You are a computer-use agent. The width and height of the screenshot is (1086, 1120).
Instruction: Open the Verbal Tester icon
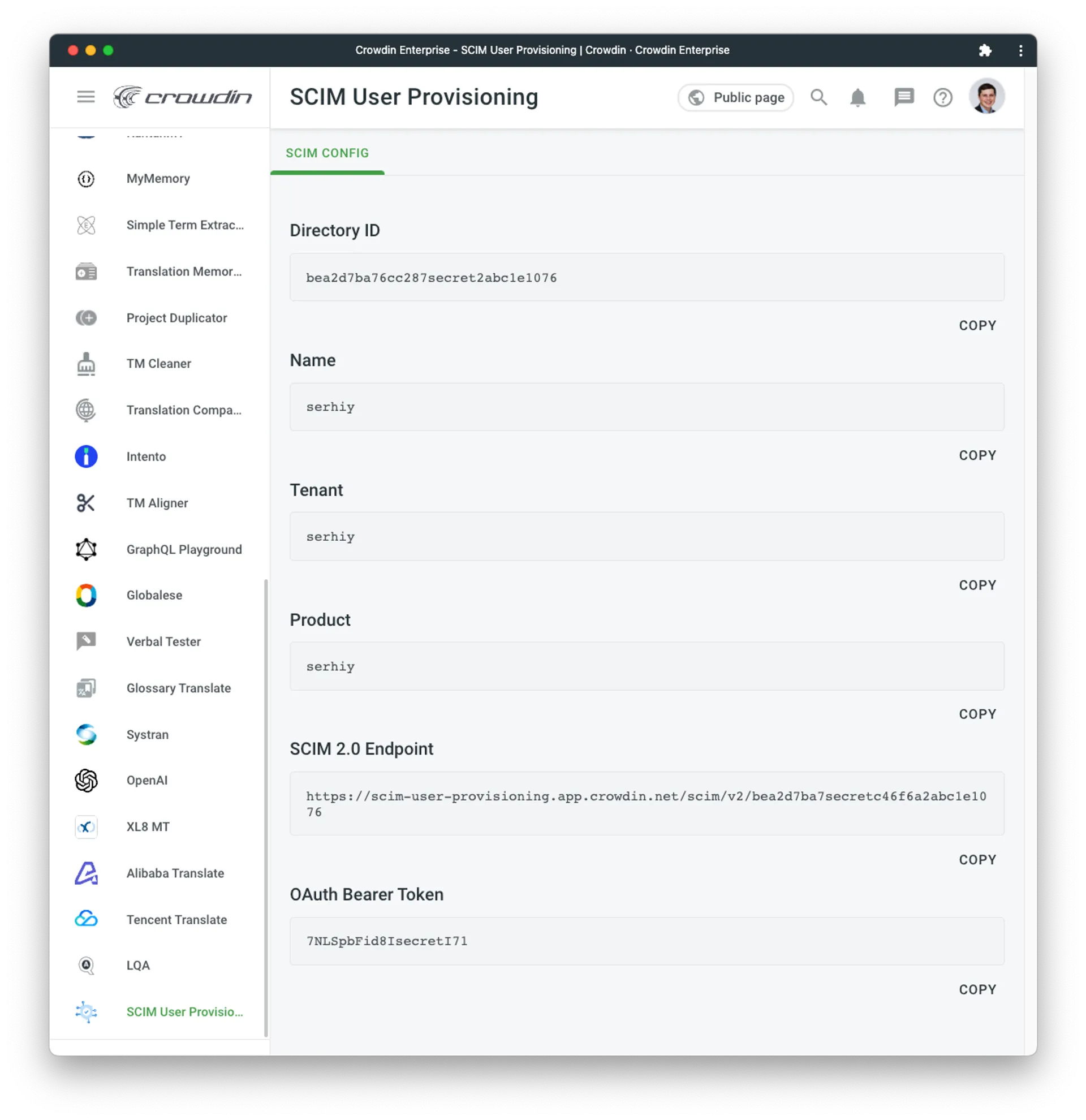point(85,641)
